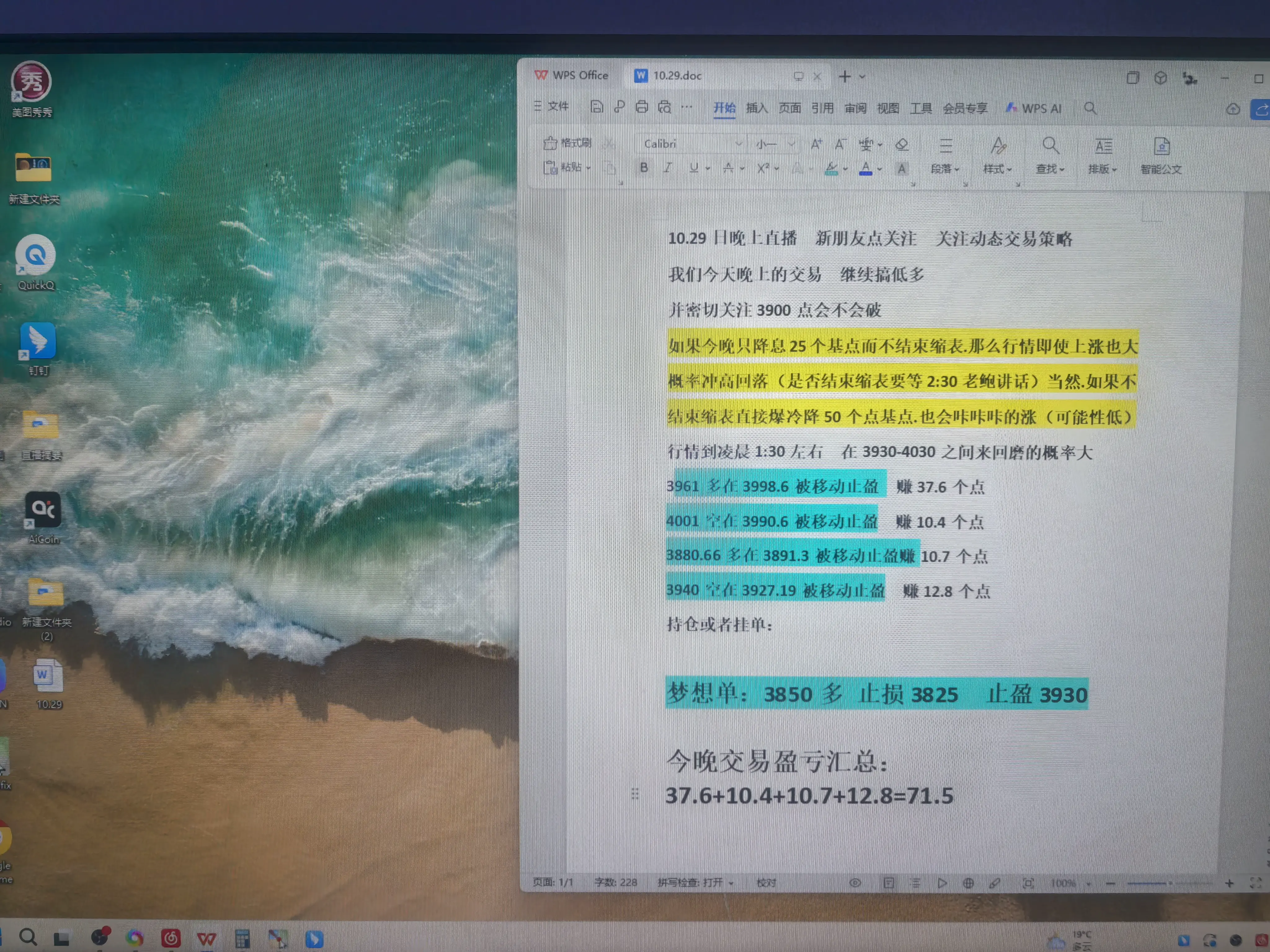The width and height of the screenshot is (1270, 952).
Task: Open the search magnifier in menu bar
Action: point(1090,108)
